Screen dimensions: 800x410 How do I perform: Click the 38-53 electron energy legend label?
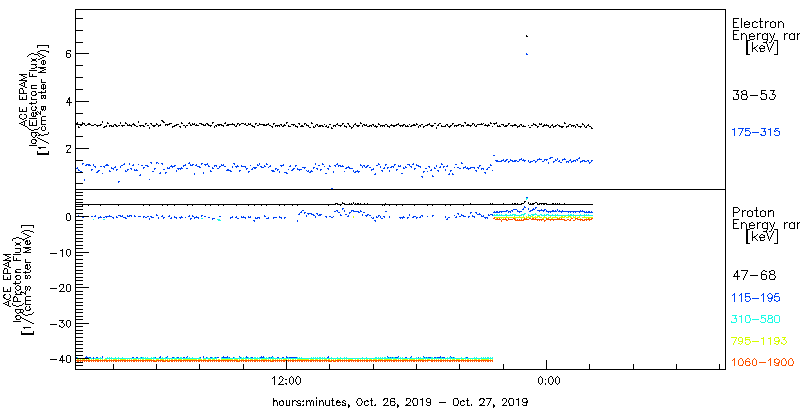point(754,95)
